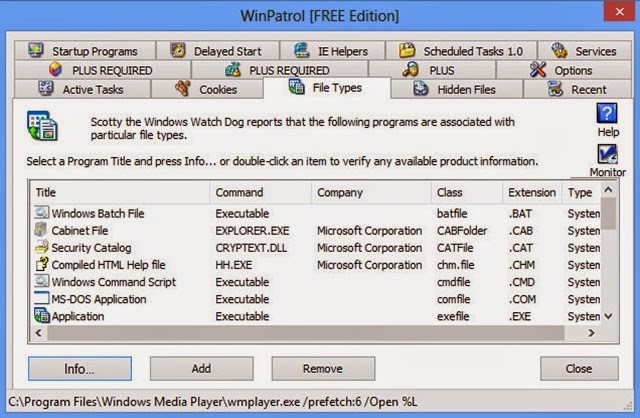
Task: Select the CABFolder class cell
Action: (x=462, y=231)
